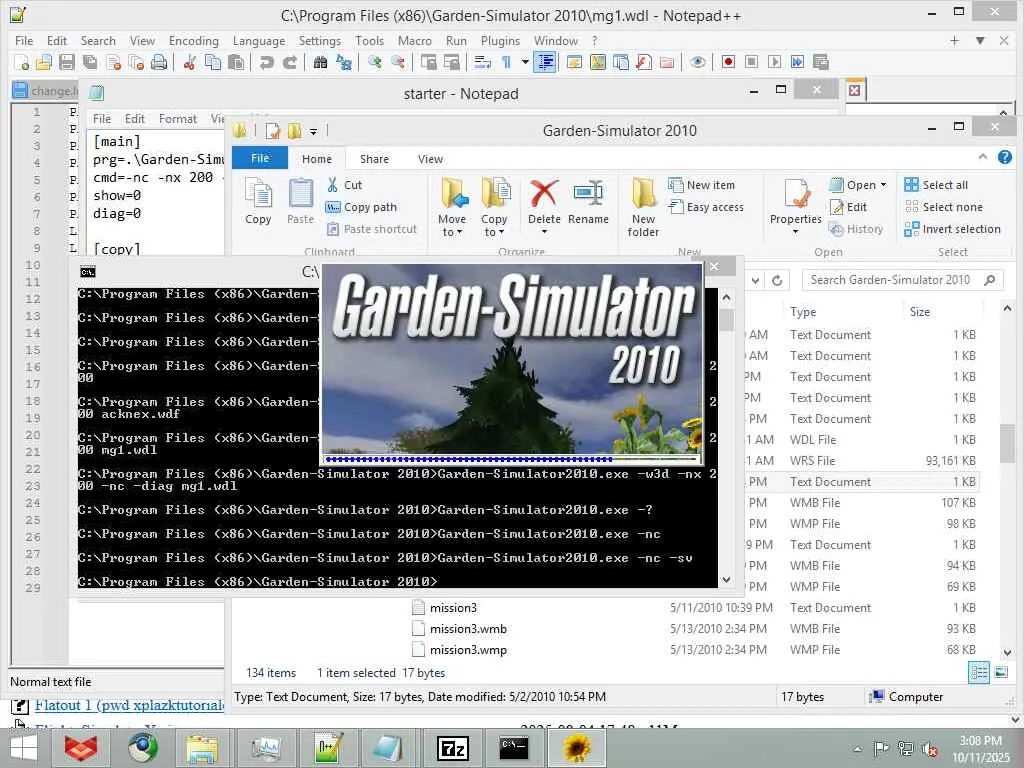
Task: Open the File tab in Explorer ribbon
Action: pyautogui.click(x=260, y=159)
